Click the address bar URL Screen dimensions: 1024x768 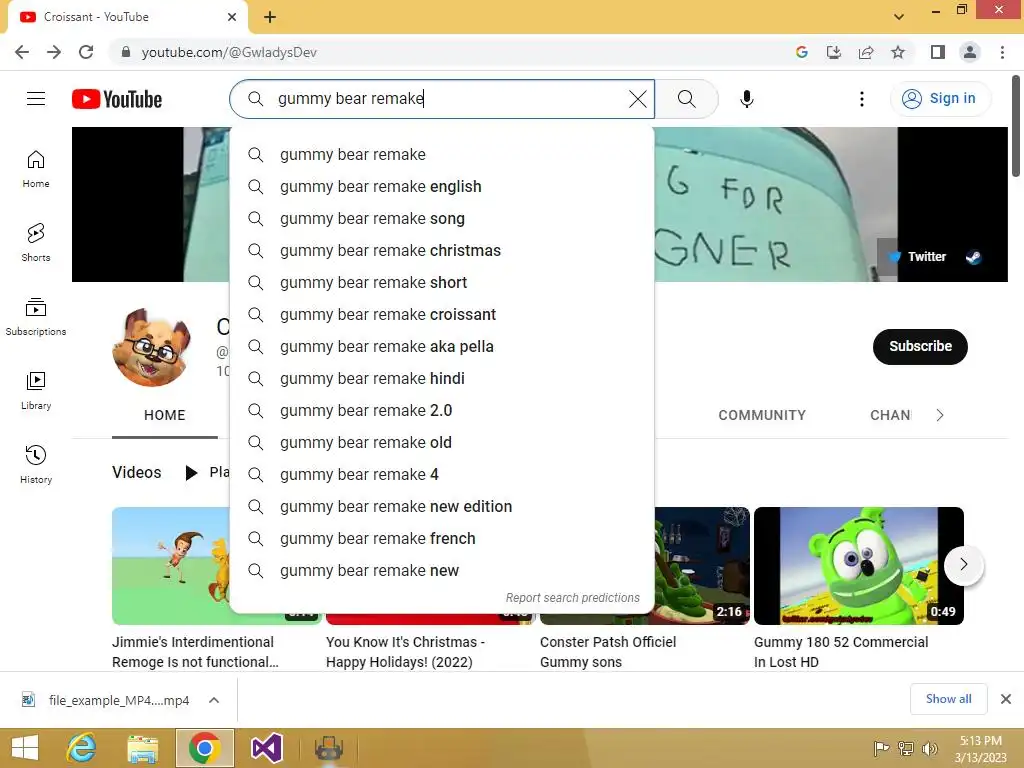point(229,52)
